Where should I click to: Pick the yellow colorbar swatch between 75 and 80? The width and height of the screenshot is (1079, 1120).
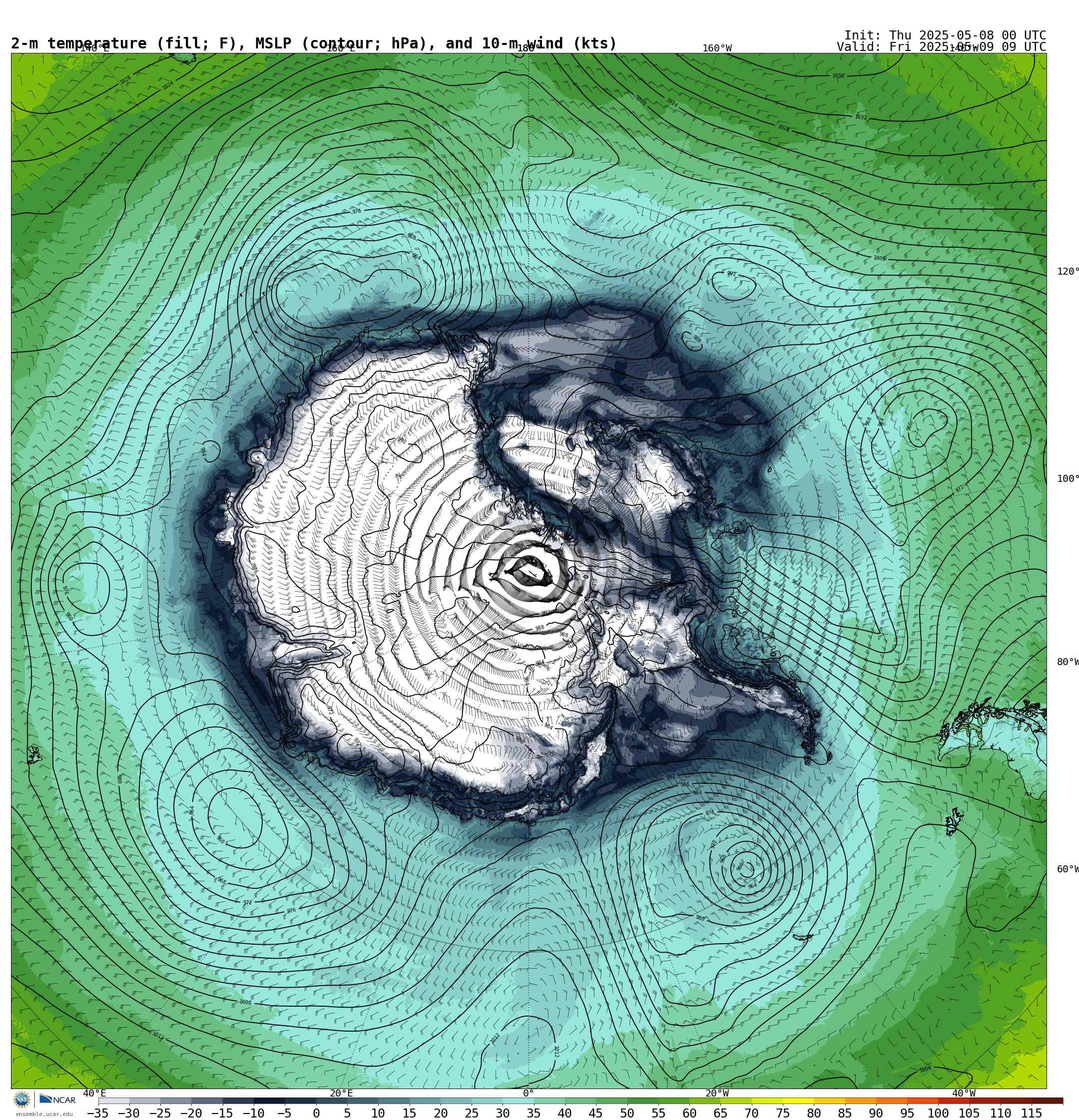(x=798, y=1101)
